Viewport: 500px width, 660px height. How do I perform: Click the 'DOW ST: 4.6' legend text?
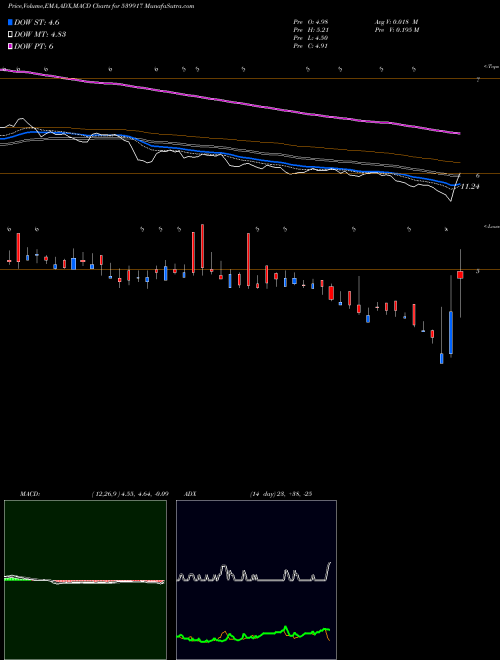click(37, 23)
